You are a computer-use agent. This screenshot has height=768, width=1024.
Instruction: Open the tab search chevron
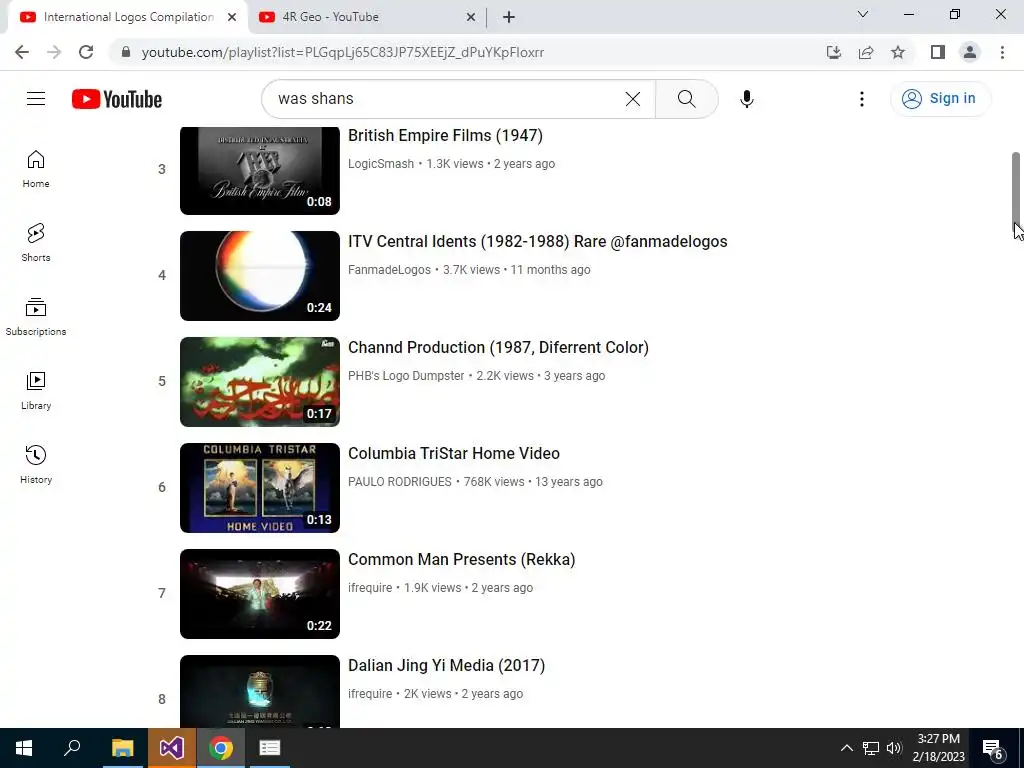coord(863,14)
